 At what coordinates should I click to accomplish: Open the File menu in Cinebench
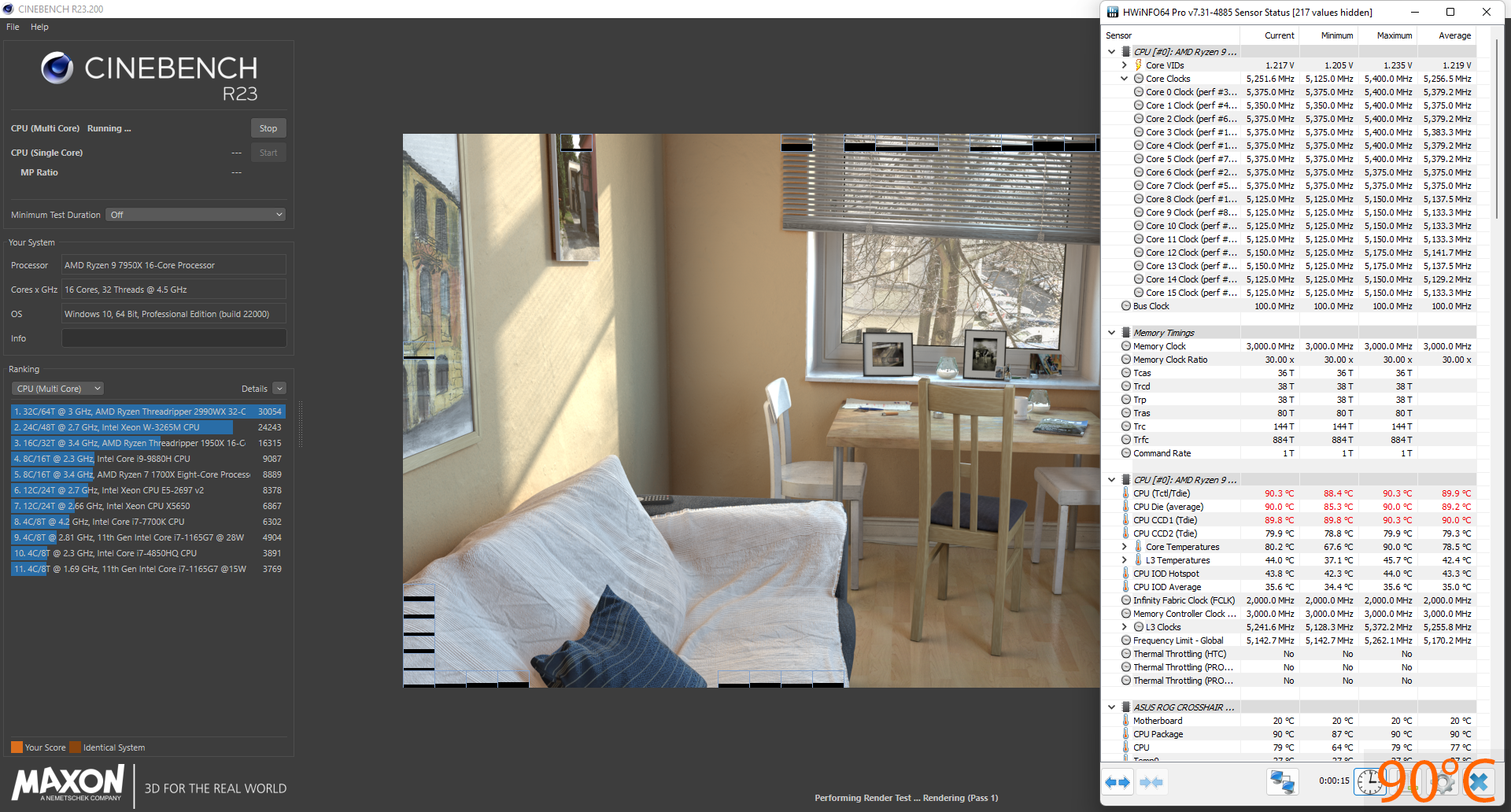13,27
